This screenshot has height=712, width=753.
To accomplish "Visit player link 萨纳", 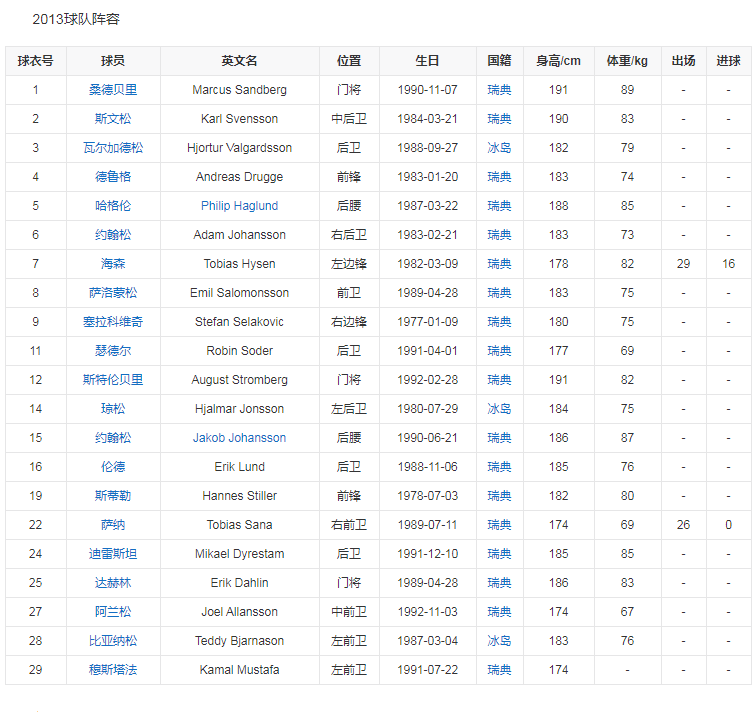I will (x=113, y=525).
